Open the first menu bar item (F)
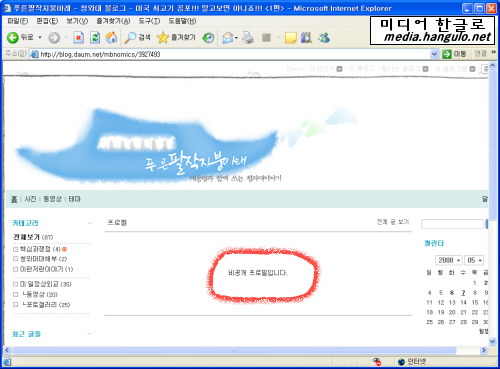This screenshot has width=500, height=369. (x=18, y=21)
